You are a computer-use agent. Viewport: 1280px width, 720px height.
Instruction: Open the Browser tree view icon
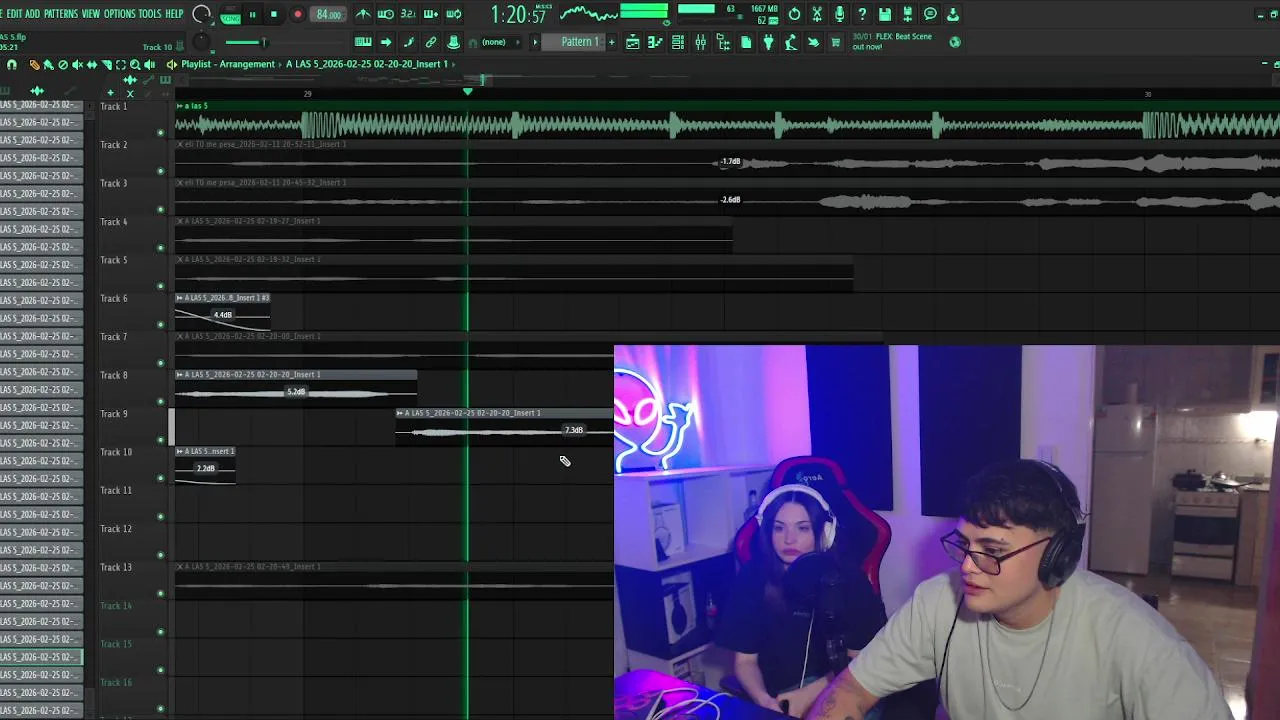click(723, 42)
